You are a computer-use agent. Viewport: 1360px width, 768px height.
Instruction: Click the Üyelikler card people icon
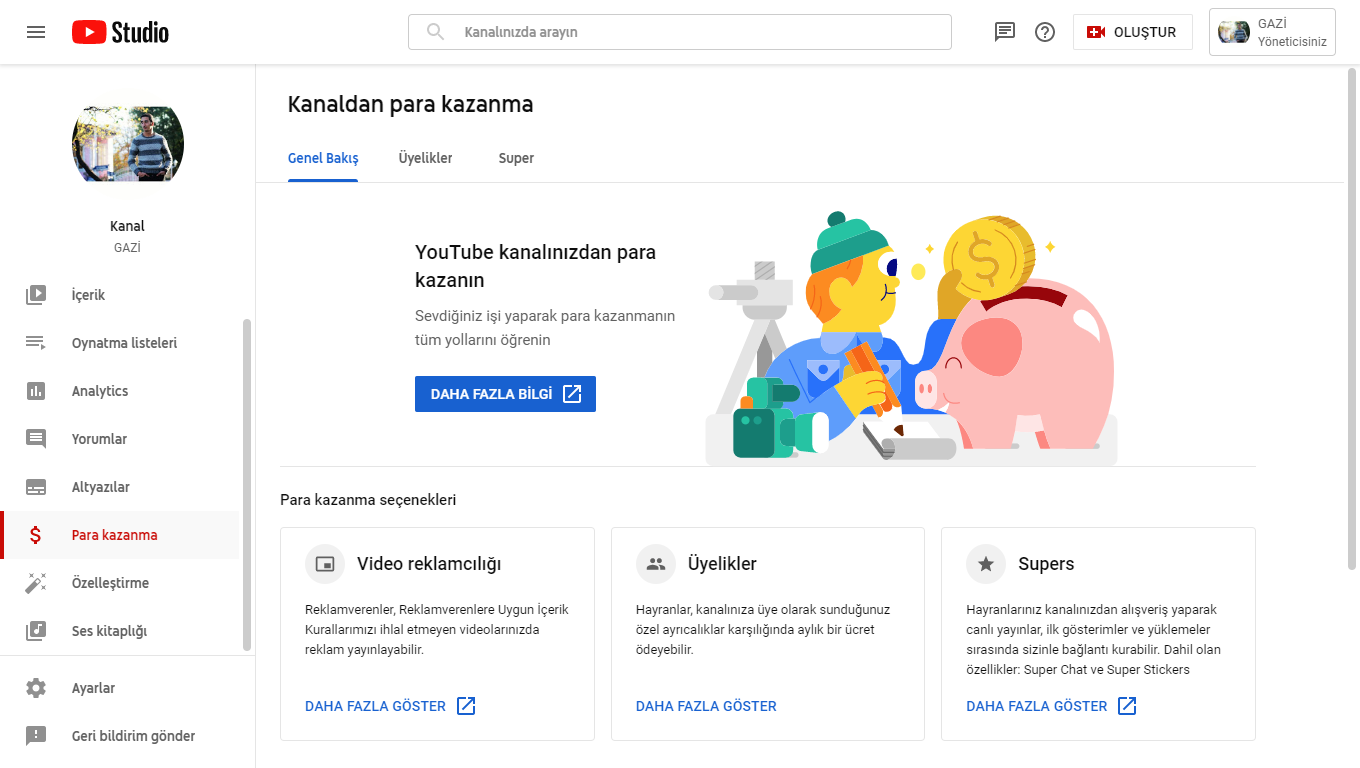[655, 564]
